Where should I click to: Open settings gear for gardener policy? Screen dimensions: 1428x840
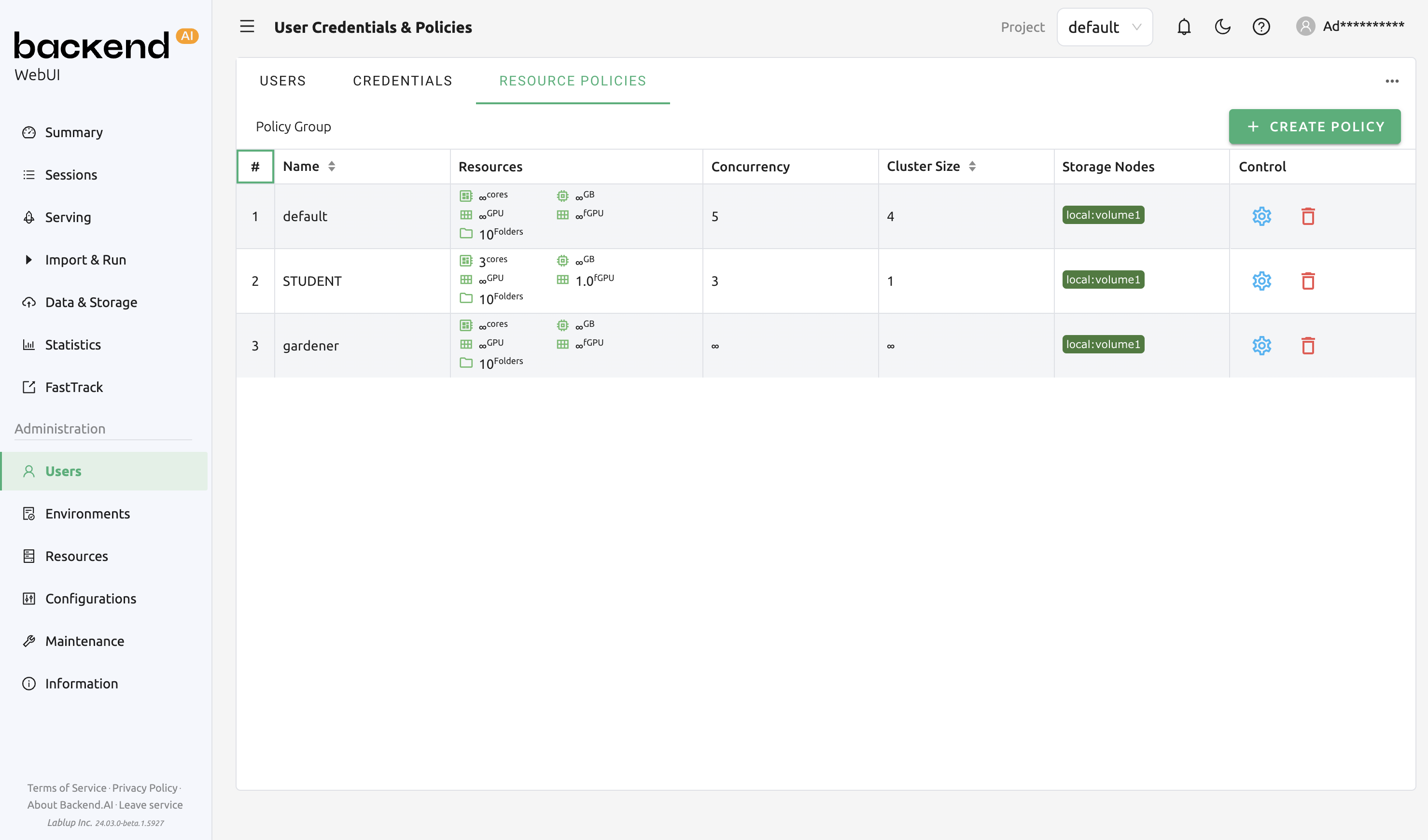coord(1261,345)
